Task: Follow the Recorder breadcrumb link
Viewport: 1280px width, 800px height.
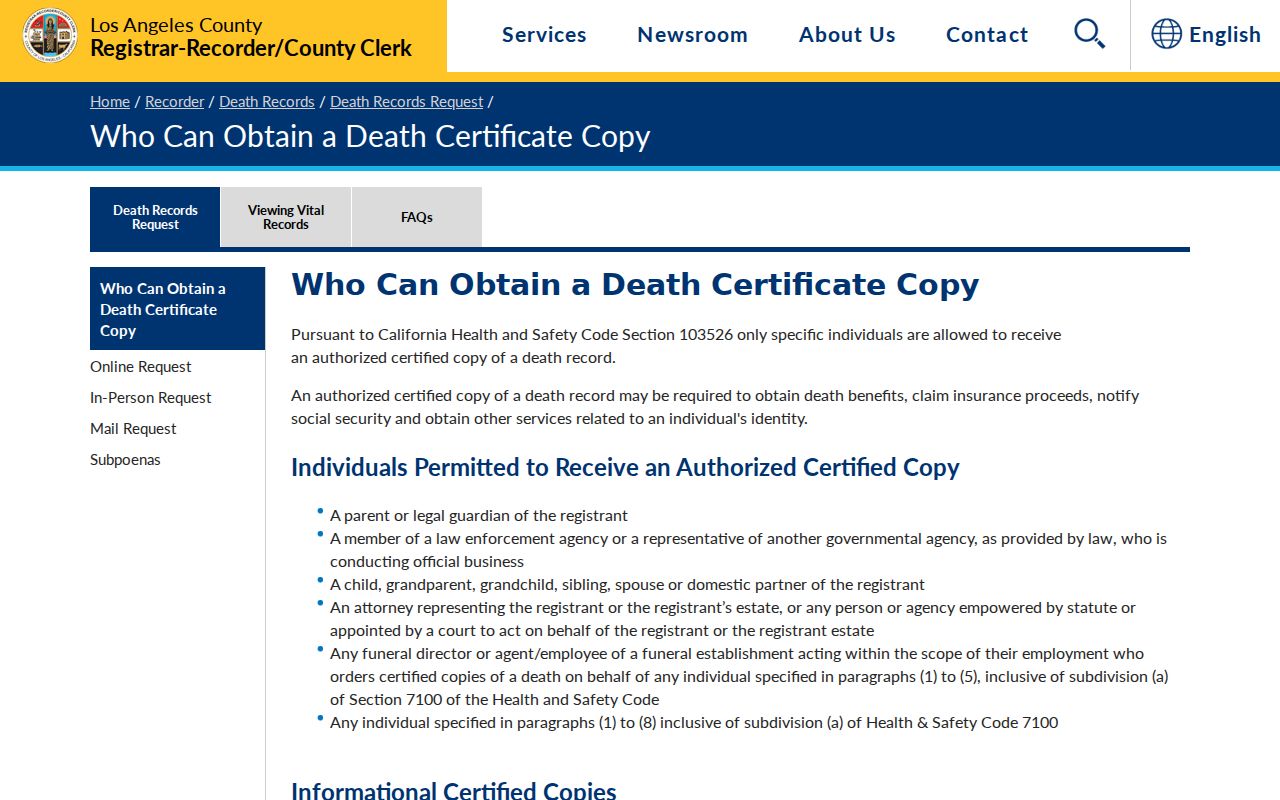Action: [x=174, y=102]
